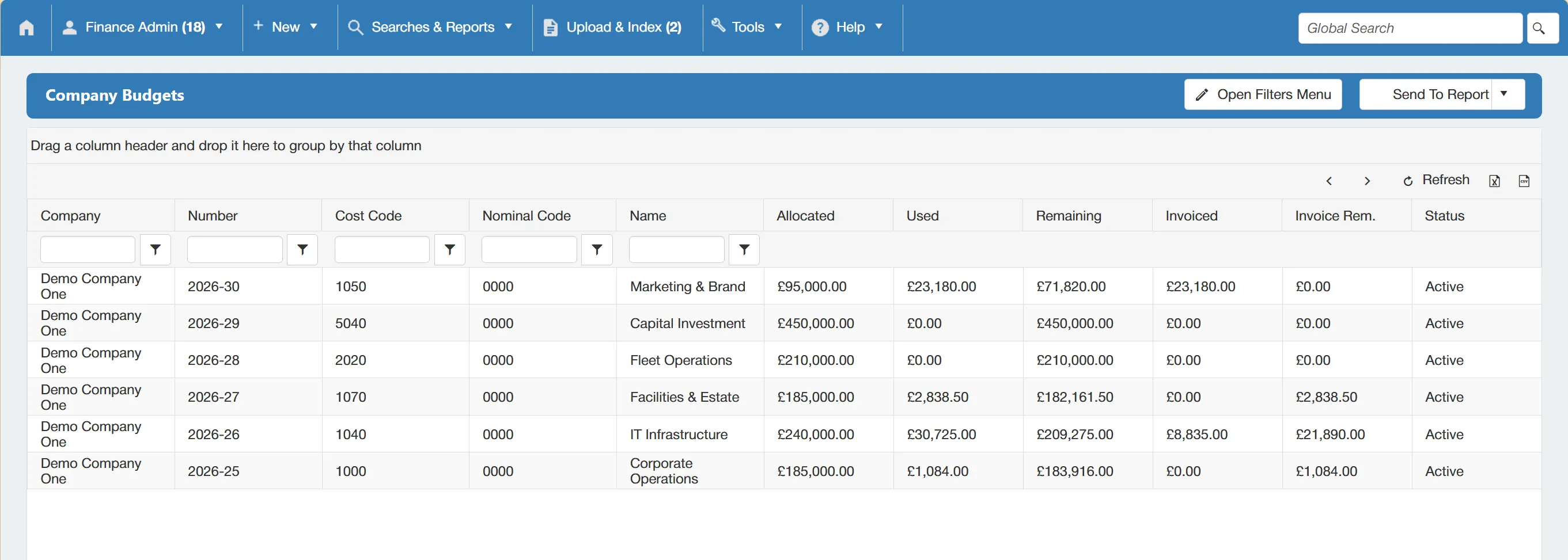The image size is (1568, 560).
Task: Click the Name filter text box
Action: [676, 249]
